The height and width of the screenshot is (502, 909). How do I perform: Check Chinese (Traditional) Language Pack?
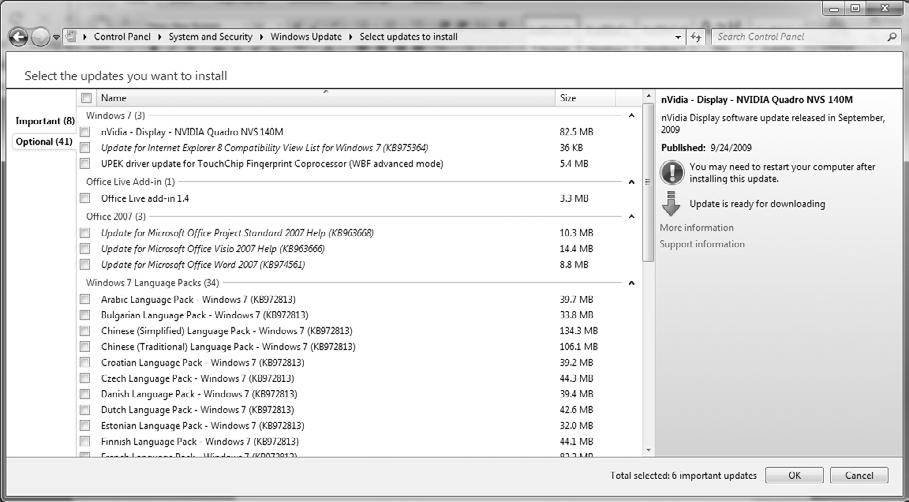85,347
